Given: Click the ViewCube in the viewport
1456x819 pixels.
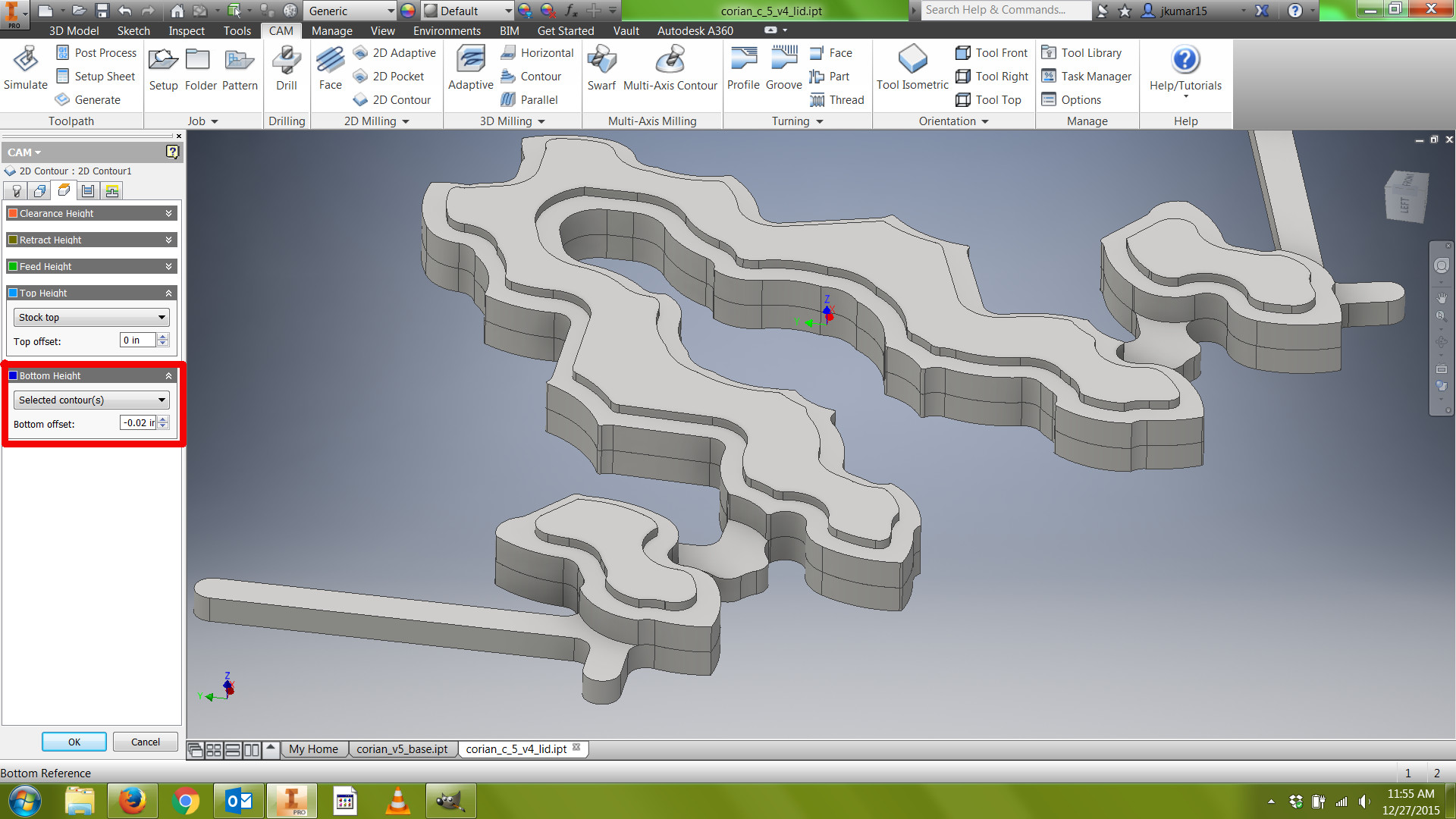Looking at the screenshot, I should tap(1407, 196).
